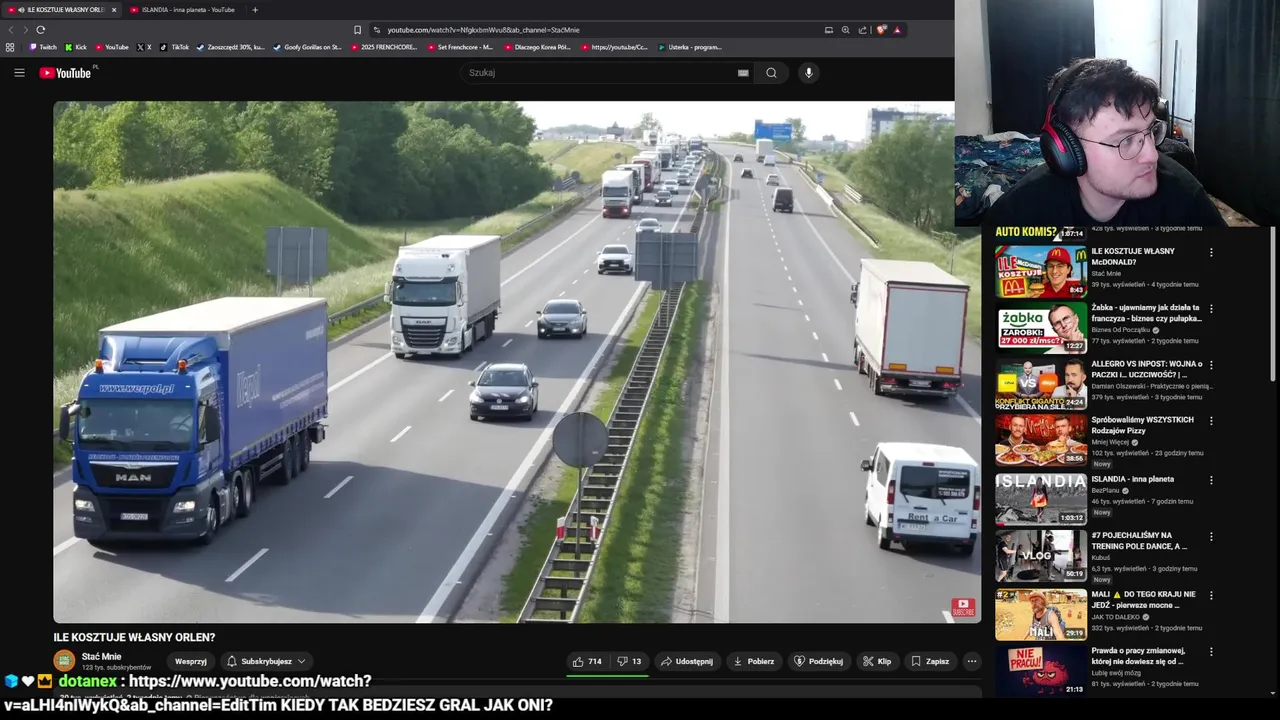
Task: Open options menu for the Pizzy video
Action: (1211, 422)
